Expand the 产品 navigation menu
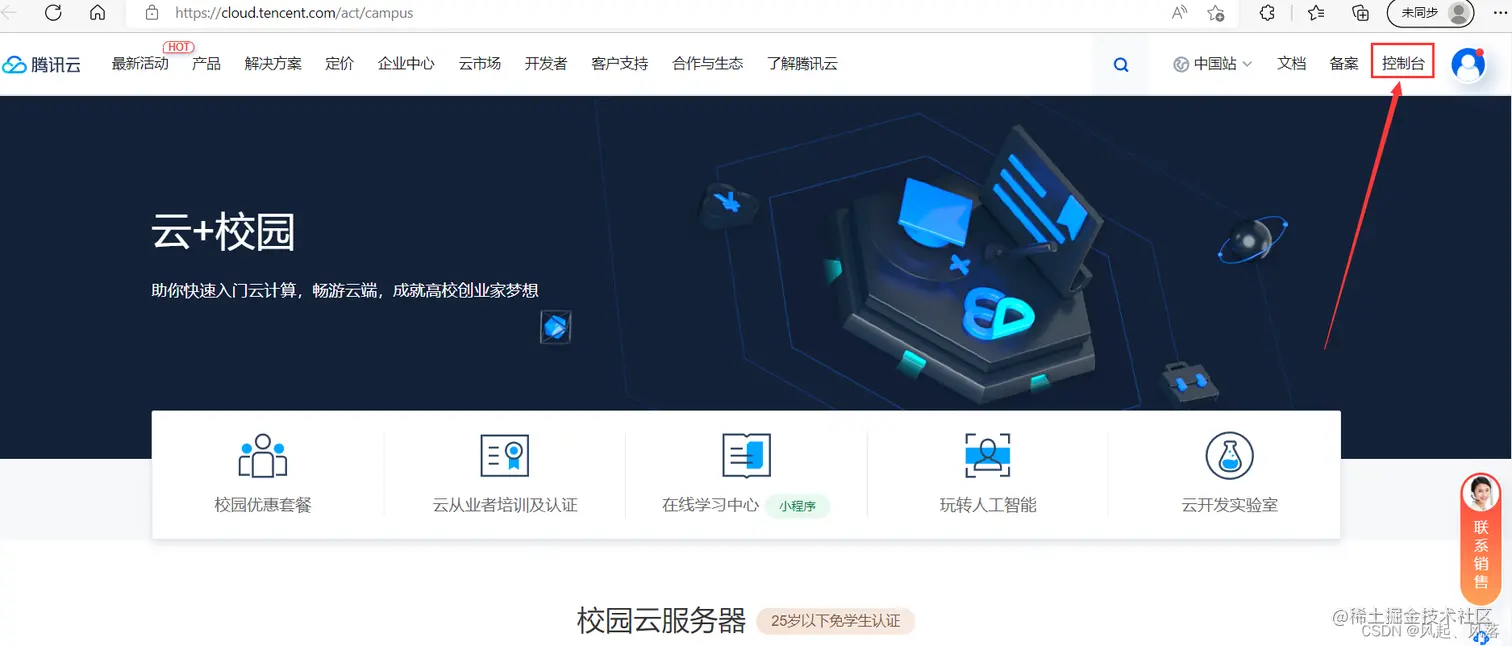This screenshot has height=646, width=1512. pyautogui.click(x=206, y=63)
